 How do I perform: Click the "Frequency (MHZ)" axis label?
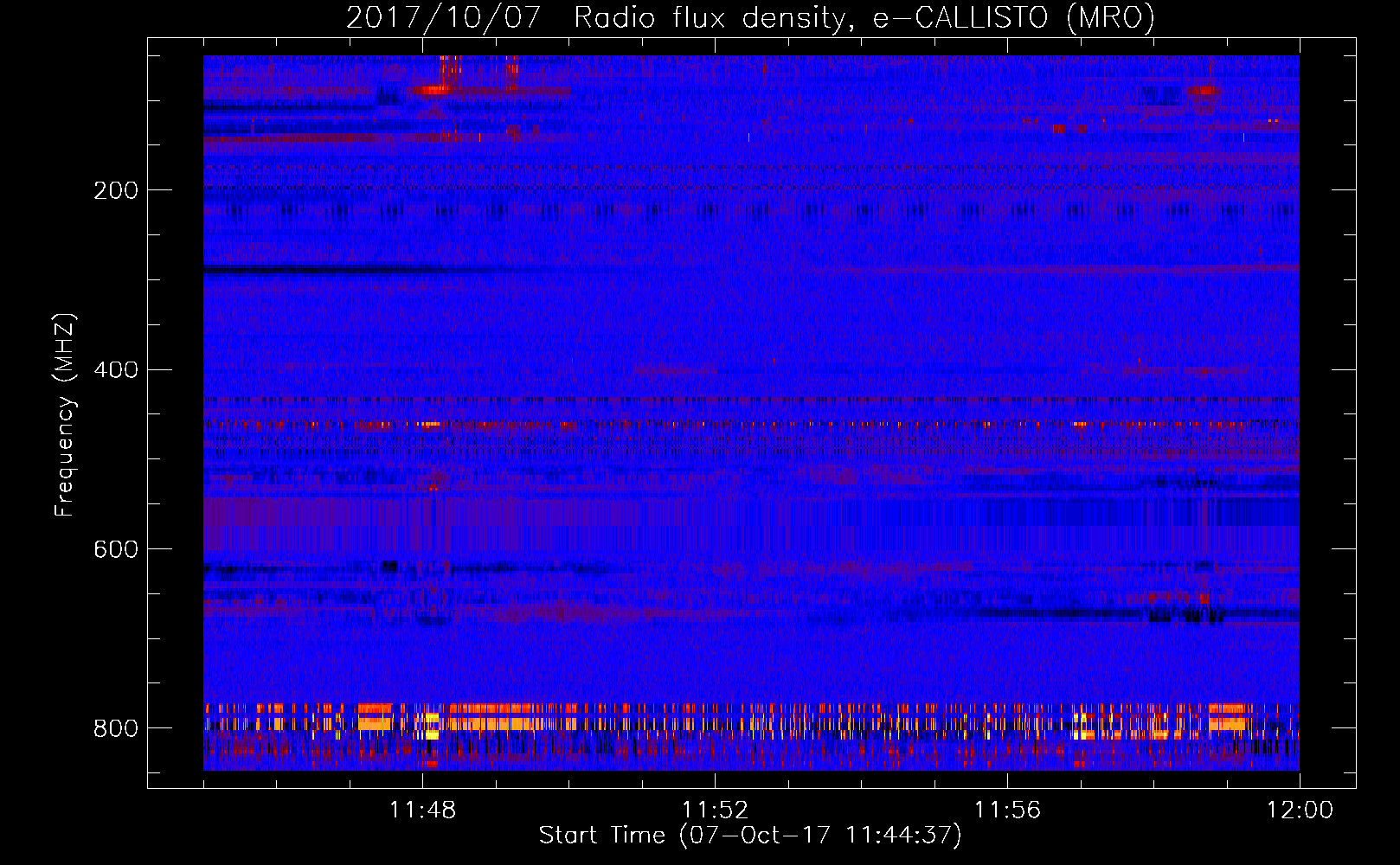click(65, 414)
